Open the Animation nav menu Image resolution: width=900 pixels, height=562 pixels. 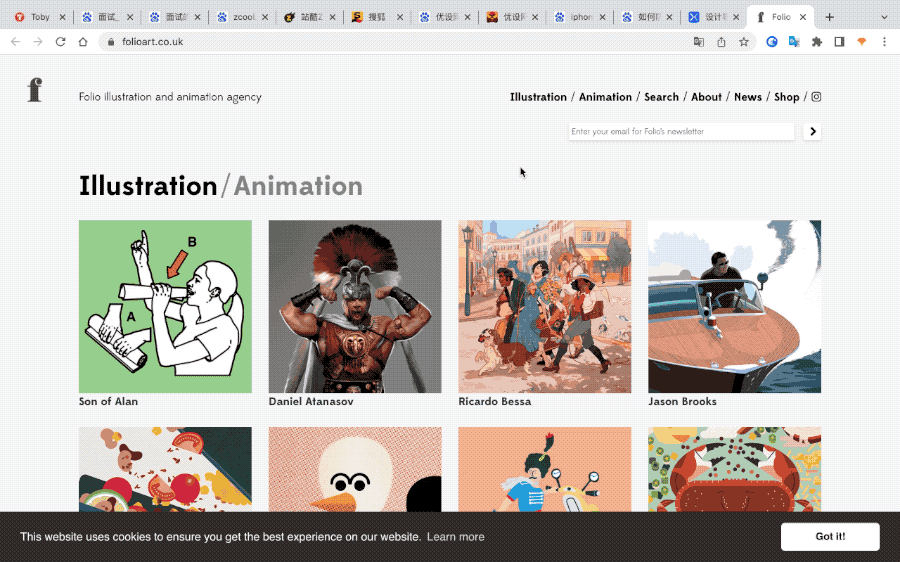click(606, 97)
